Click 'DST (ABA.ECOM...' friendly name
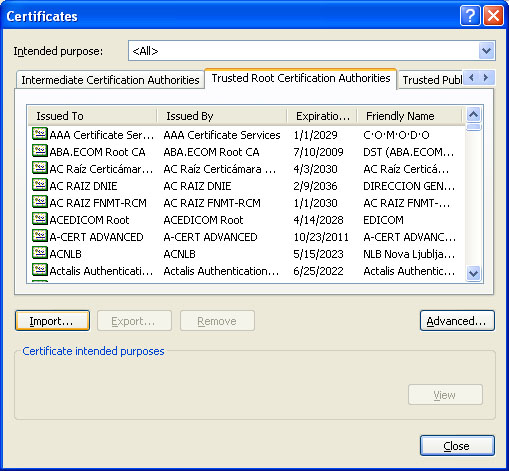Screen dimensions: 509x471 (x=408, y=152)
